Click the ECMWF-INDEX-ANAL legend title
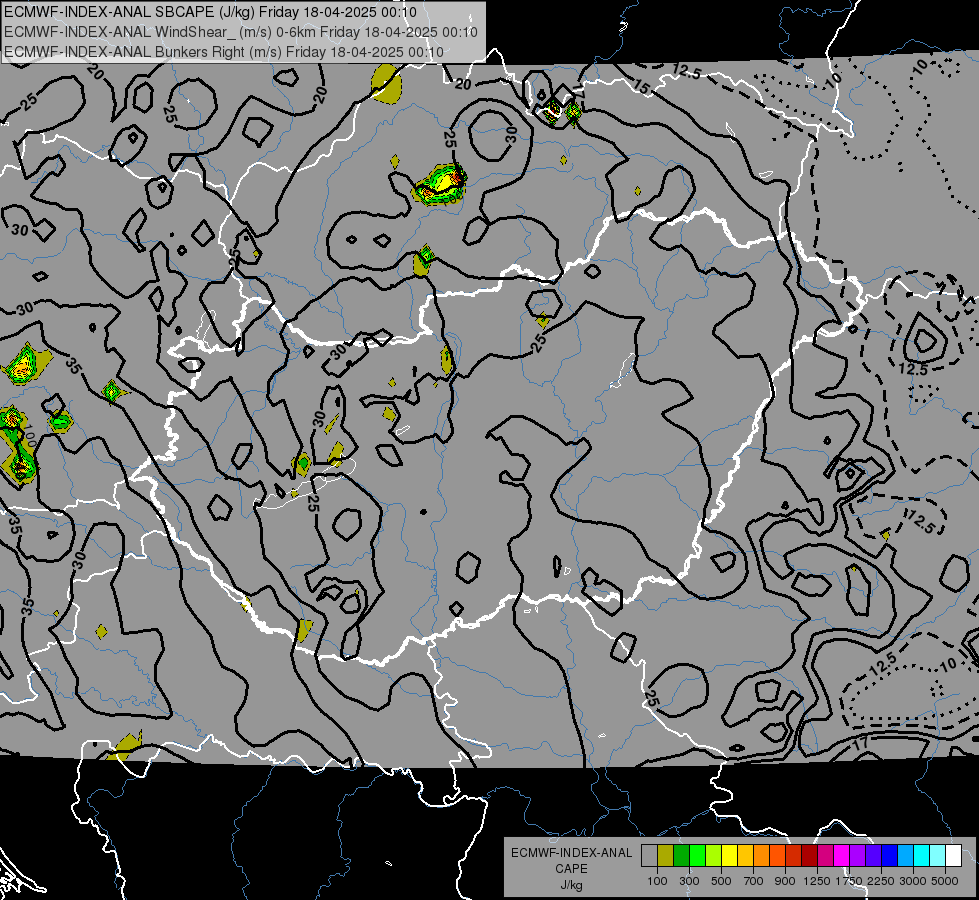The width and height of the screenshot is (979, 900). point(571,853)
